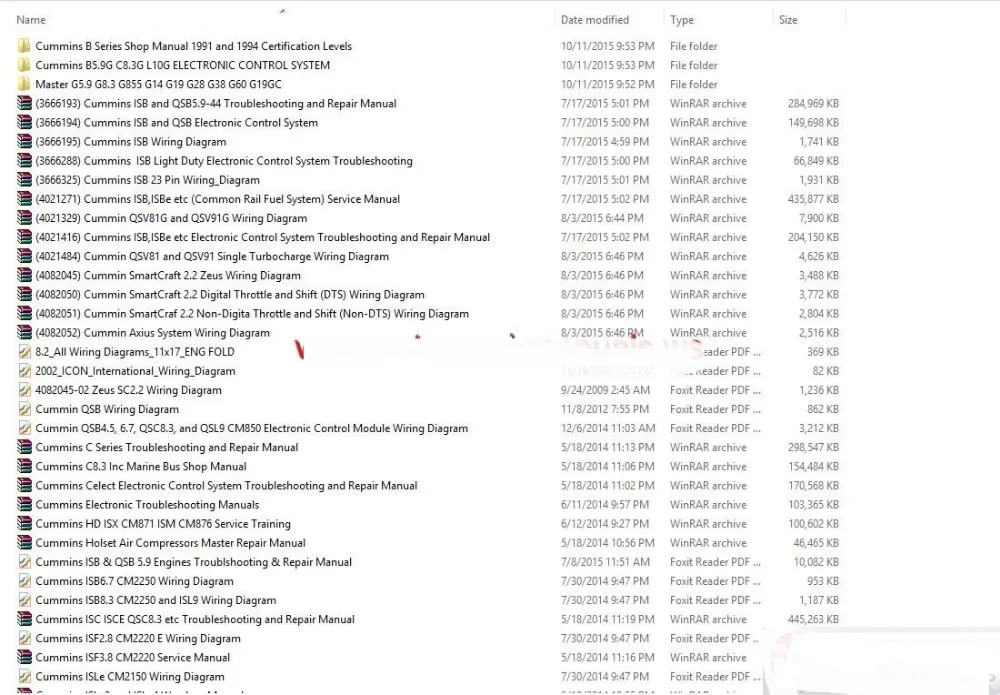Sort by the Date modified column header
The height and width of the screenshot is (695, 1000).
click(x=594, y=20)
